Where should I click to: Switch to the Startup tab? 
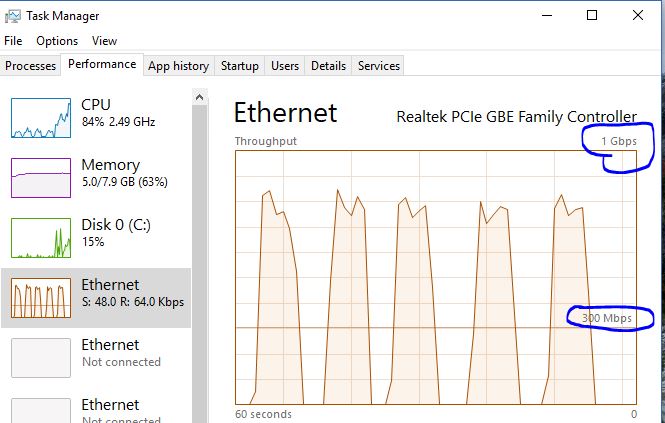(x=240, y=66)
